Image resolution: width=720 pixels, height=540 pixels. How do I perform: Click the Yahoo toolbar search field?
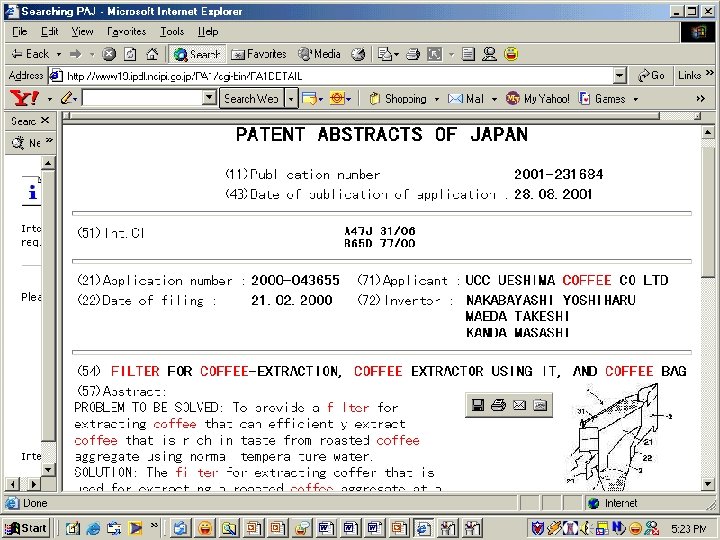pyautogui.click(x=143, y=98)
